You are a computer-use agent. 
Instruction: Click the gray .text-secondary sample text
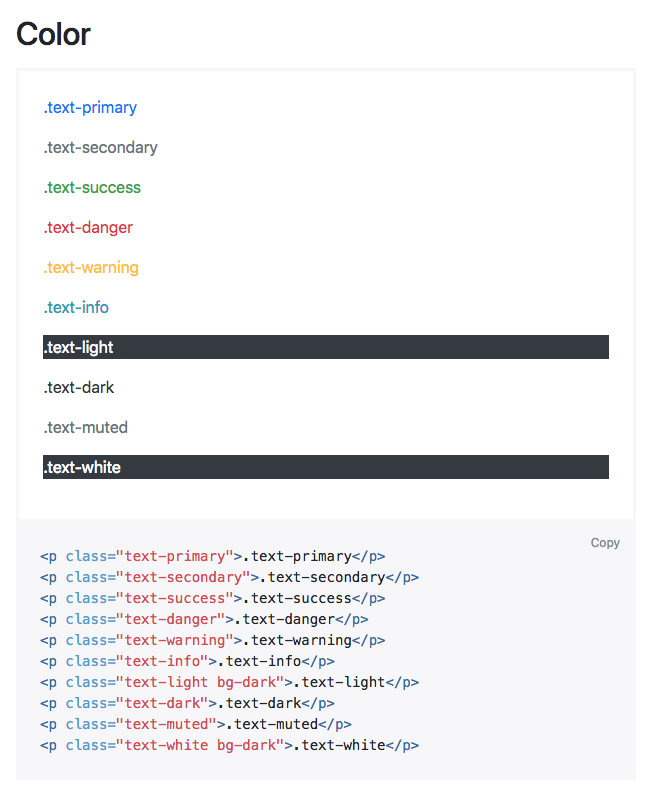(x=100, y=148)
